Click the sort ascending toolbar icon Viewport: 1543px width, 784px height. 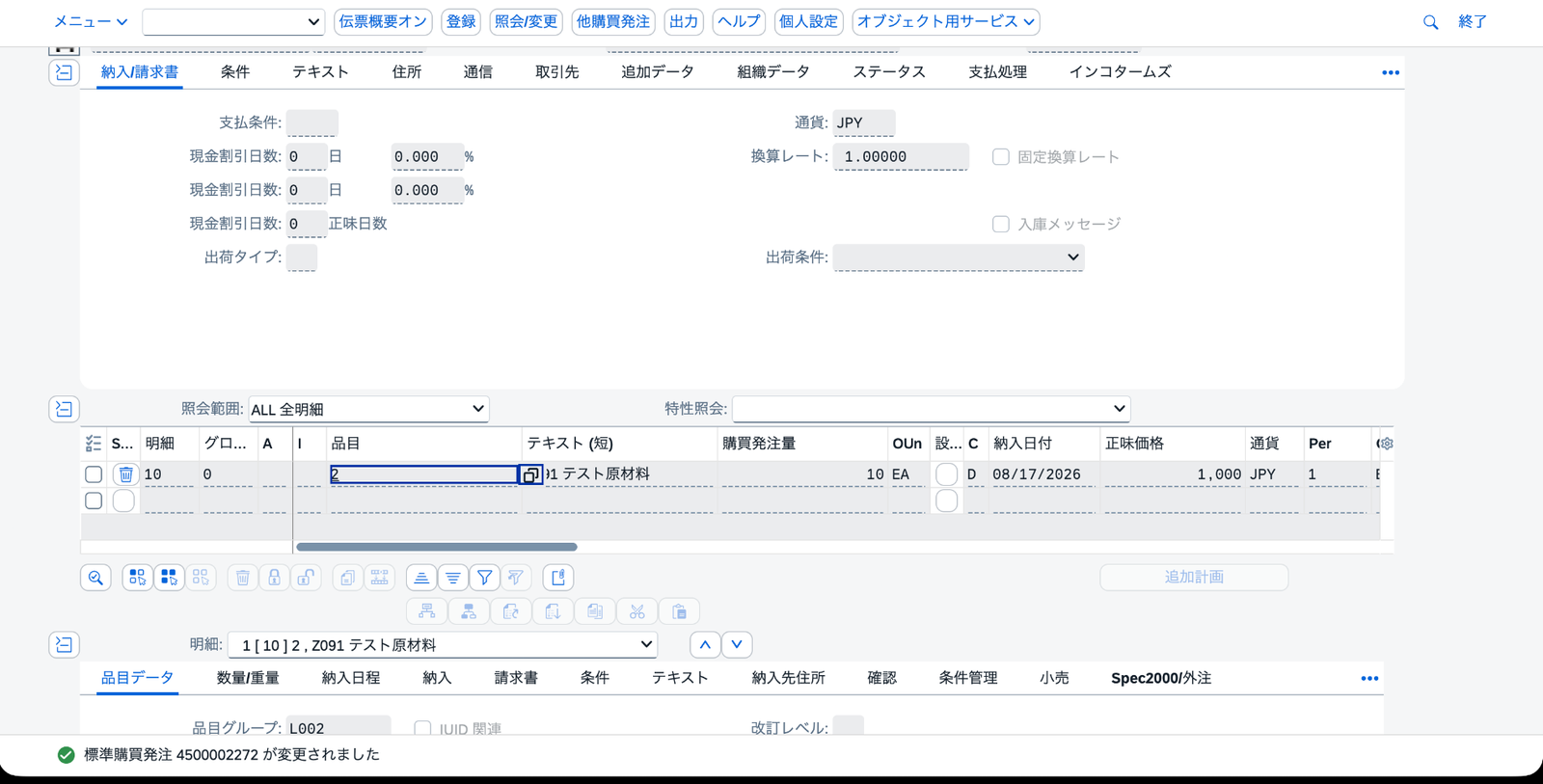[x=421, y=578]
